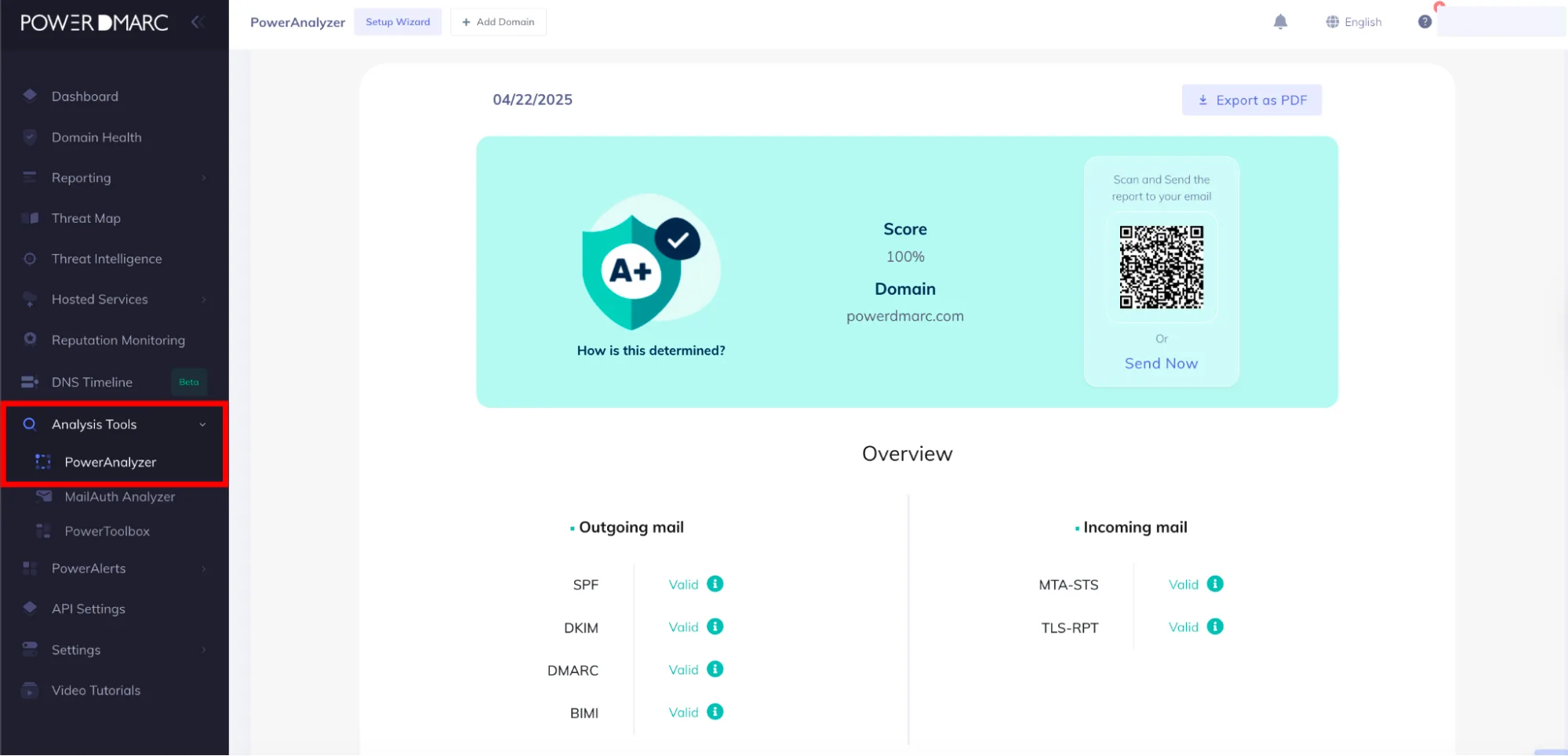Open notifications bell icon
Viewport: 1568px width, 756px height.
pyautogui.click(x=1280, y=22)
